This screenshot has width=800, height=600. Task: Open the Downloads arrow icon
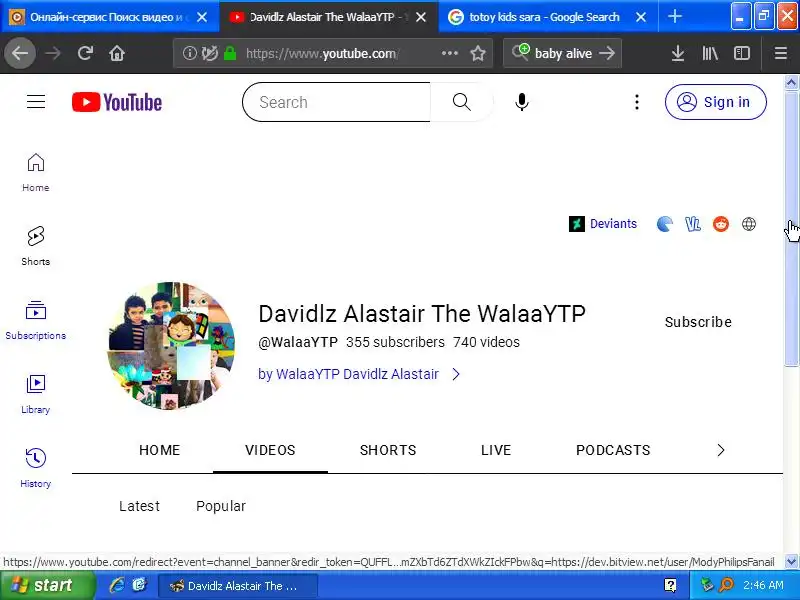(x=678, y=53)
